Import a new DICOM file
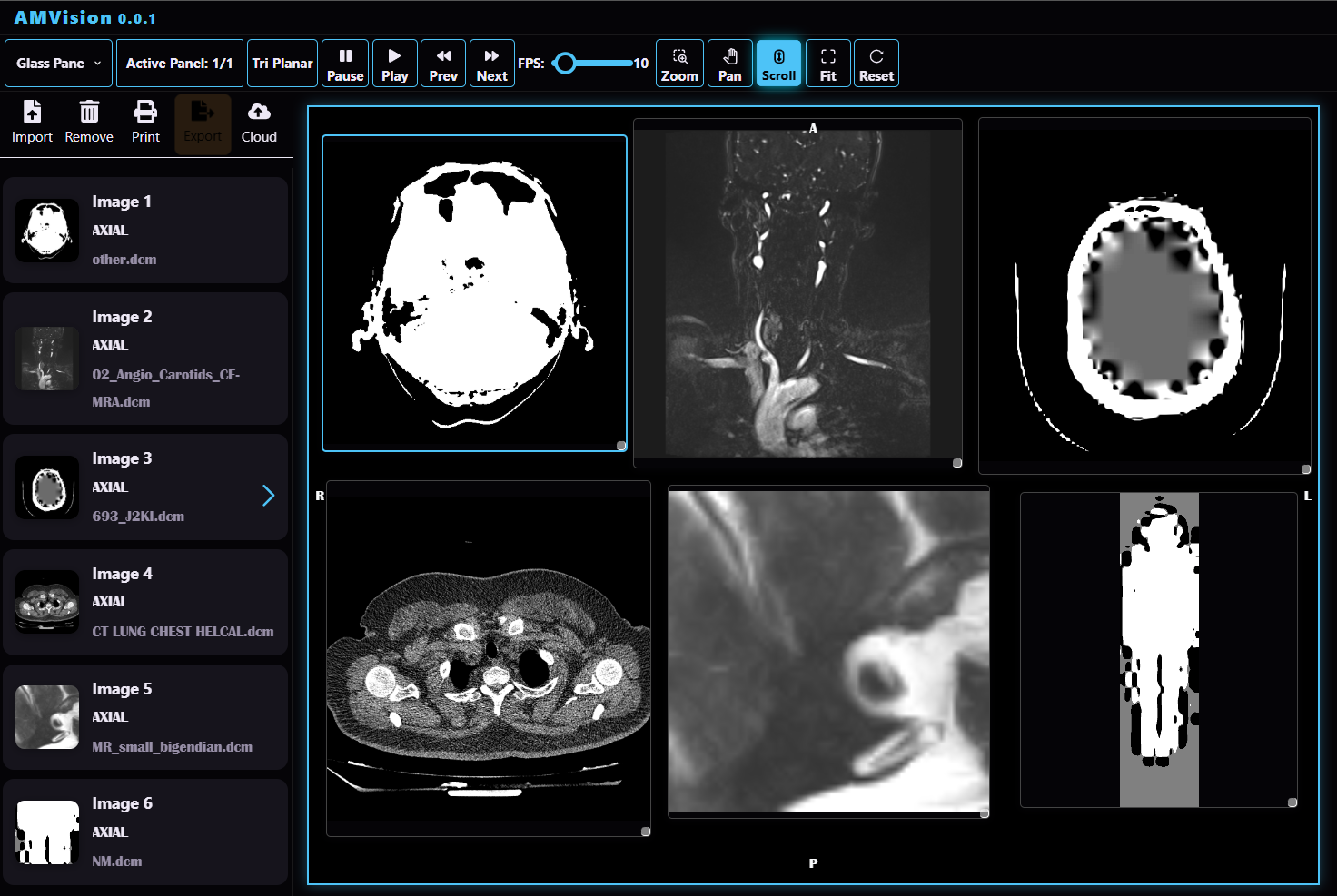This screenshot has width=1337, height=896. pyautogui.click(x=32, y=123)
